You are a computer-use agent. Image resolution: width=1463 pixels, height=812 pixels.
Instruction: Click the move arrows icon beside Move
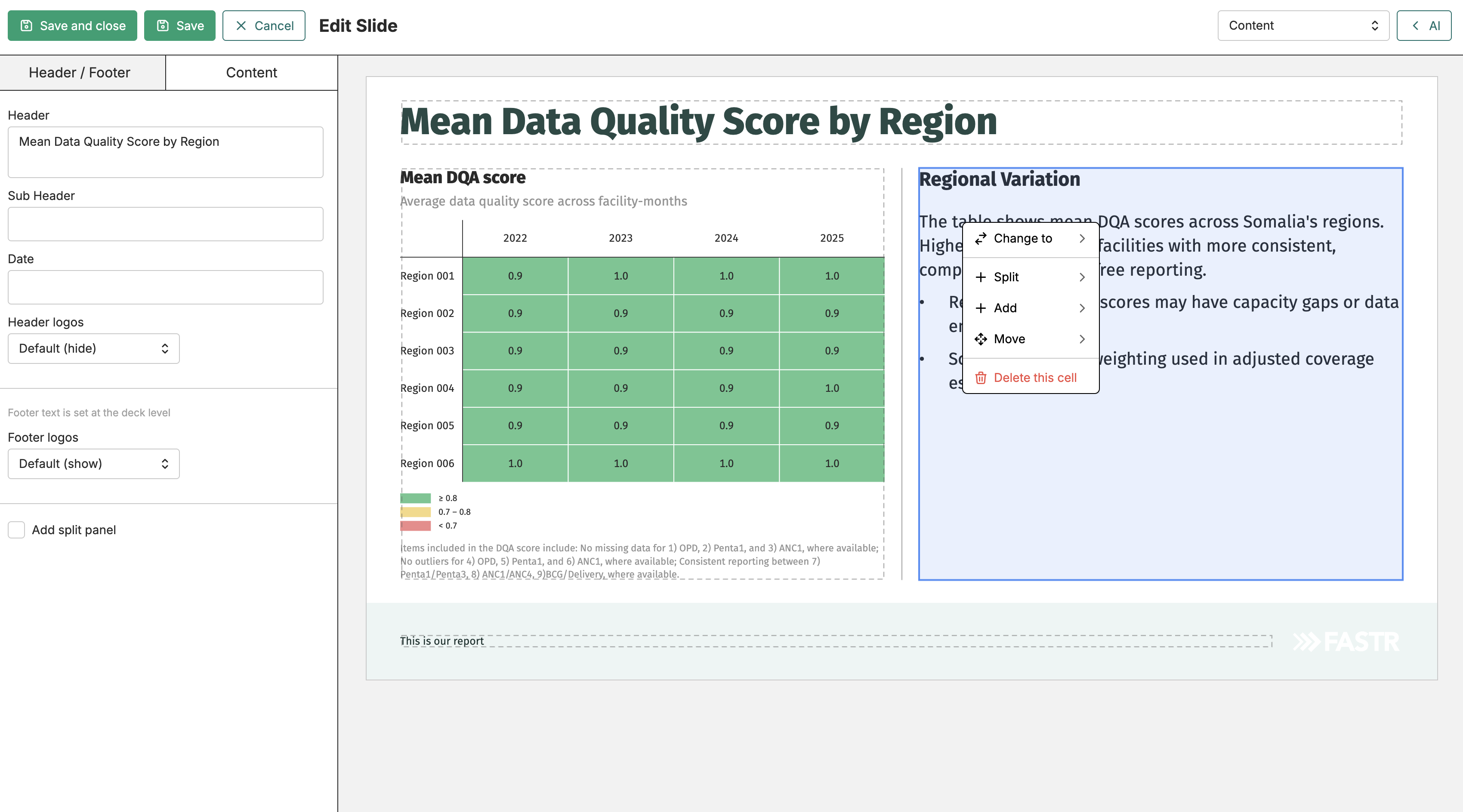[981, 339]
